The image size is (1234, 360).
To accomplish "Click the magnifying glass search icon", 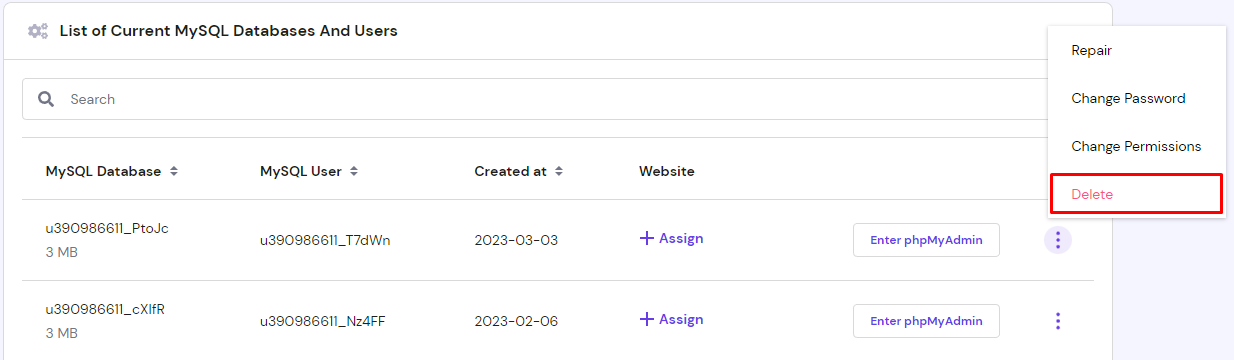I will pyautogui.click(x=46, y=99).
